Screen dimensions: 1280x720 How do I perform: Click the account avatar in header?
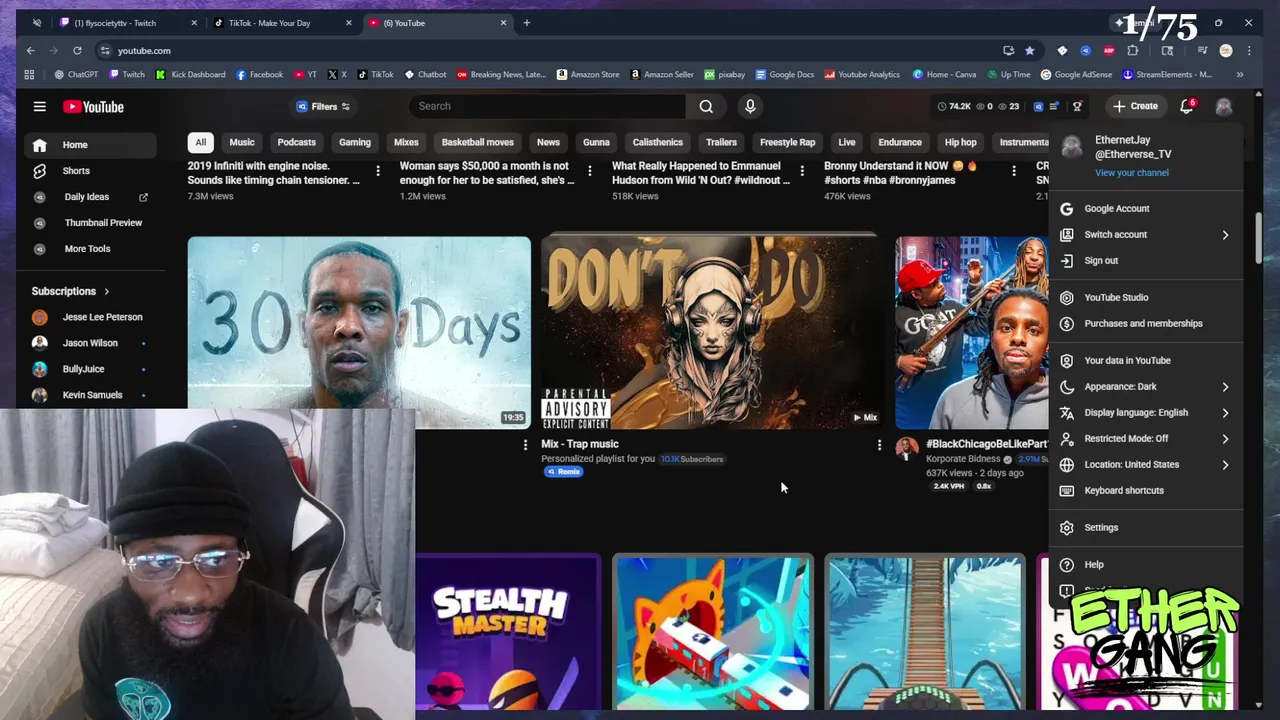click(x=1223, y=106)
